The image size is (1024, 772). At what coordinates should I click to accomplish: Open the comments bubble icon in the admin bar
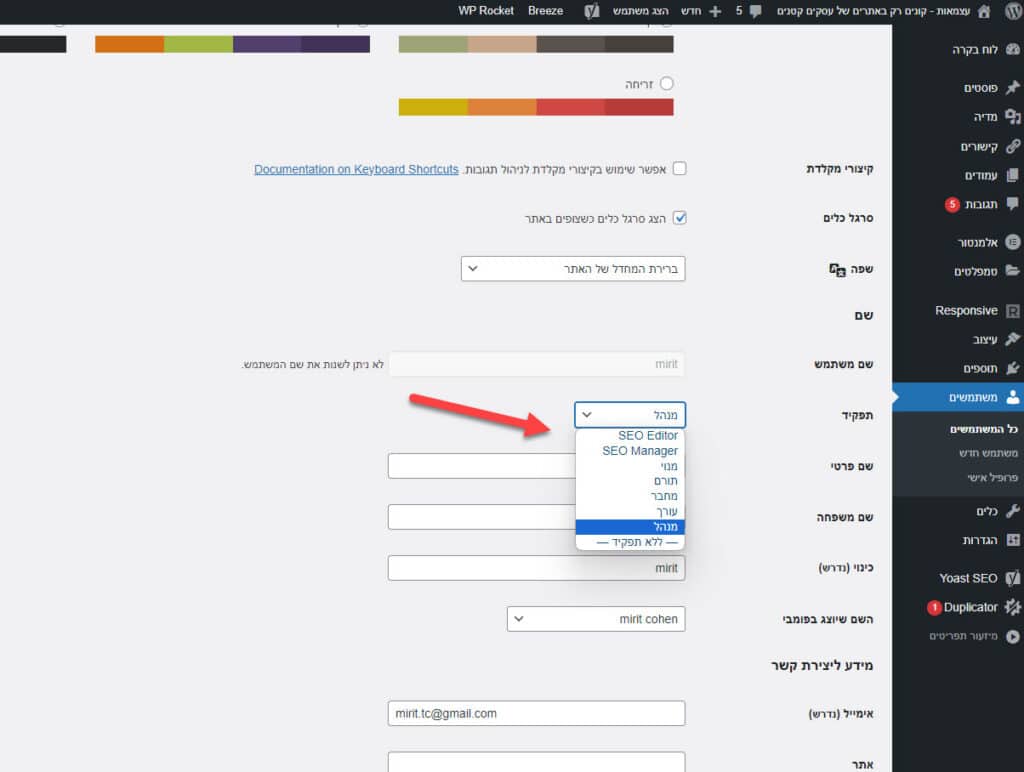[x=756, y=11]
